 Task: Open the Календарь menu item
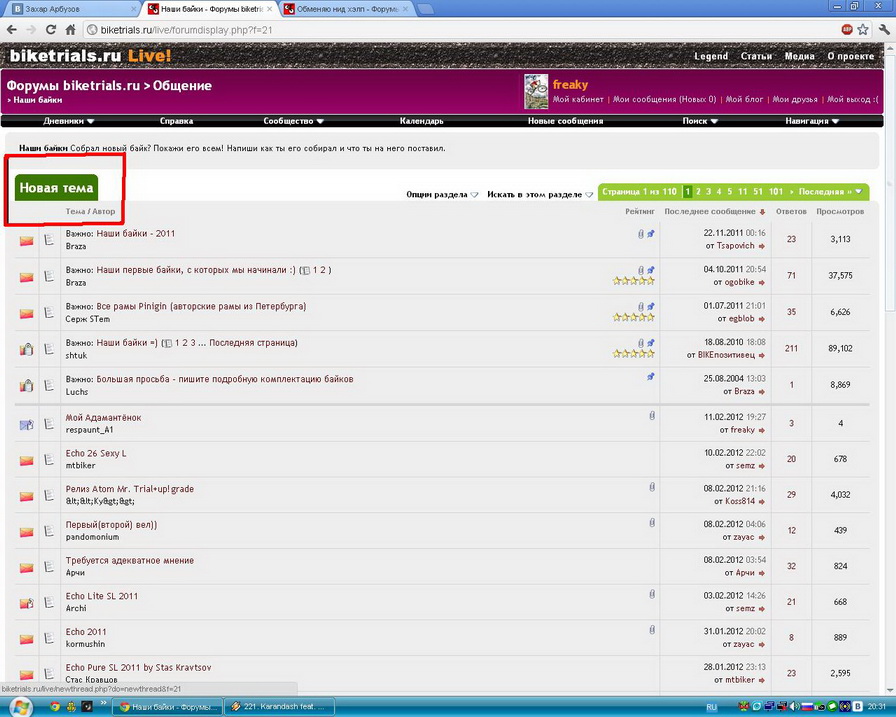point(421,121)
